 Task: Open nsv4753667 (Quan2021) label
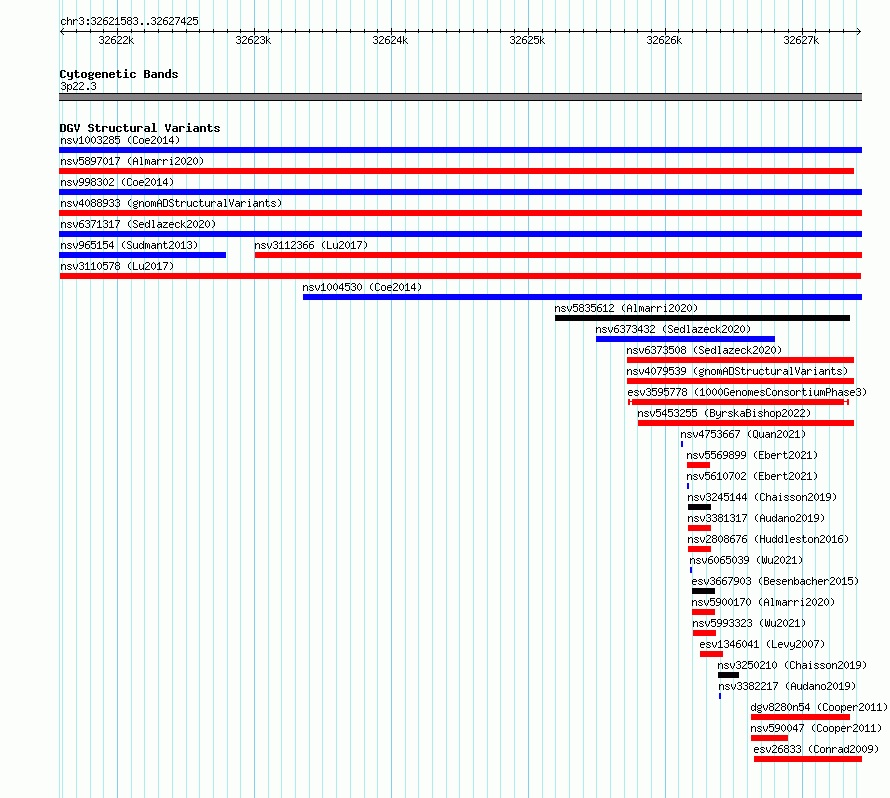click(x=743, y=434)
